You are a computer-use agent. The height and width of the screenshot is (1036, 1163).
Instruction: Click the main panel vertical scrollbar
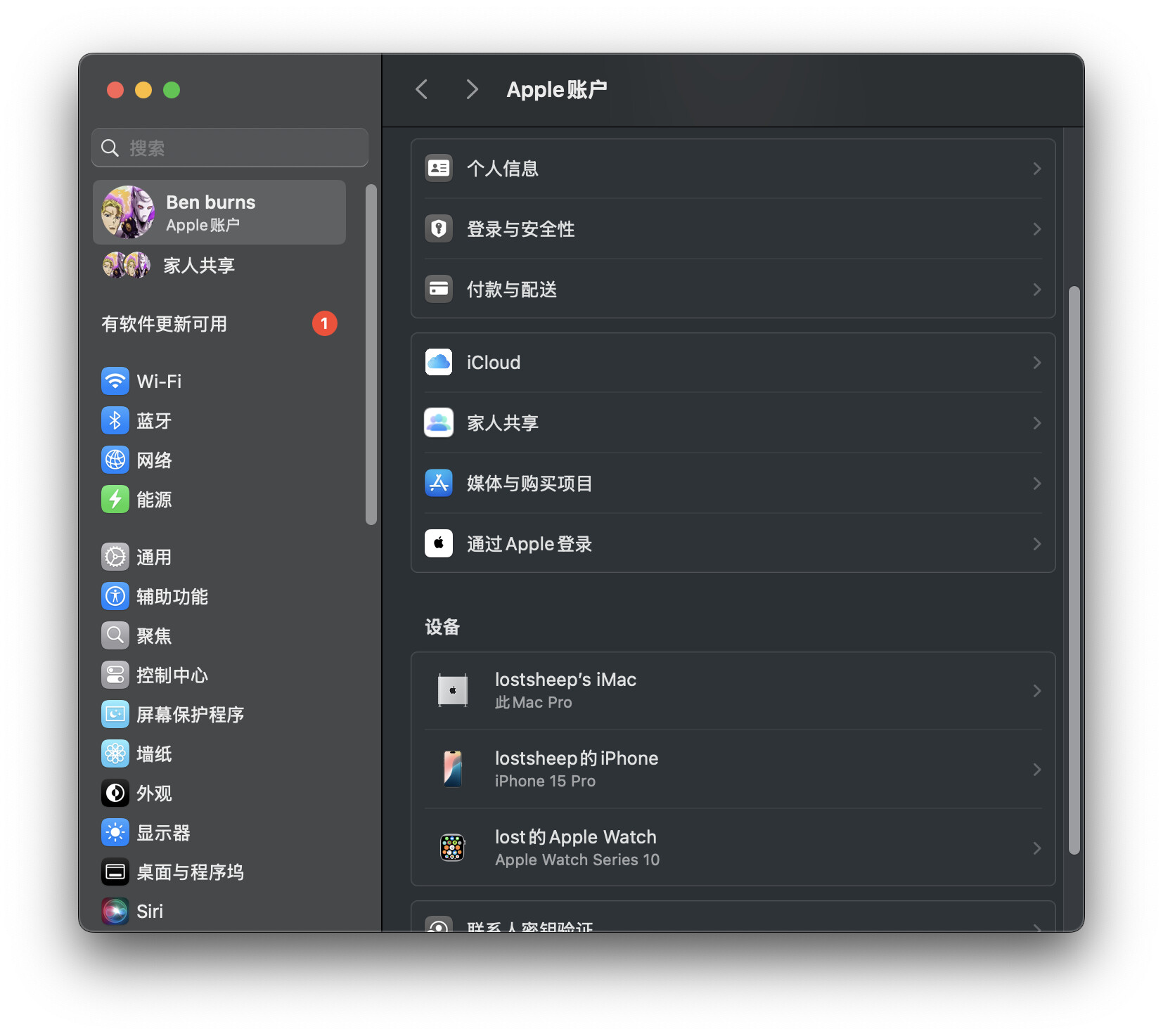pyautogui.click(x=1074, y=570)
